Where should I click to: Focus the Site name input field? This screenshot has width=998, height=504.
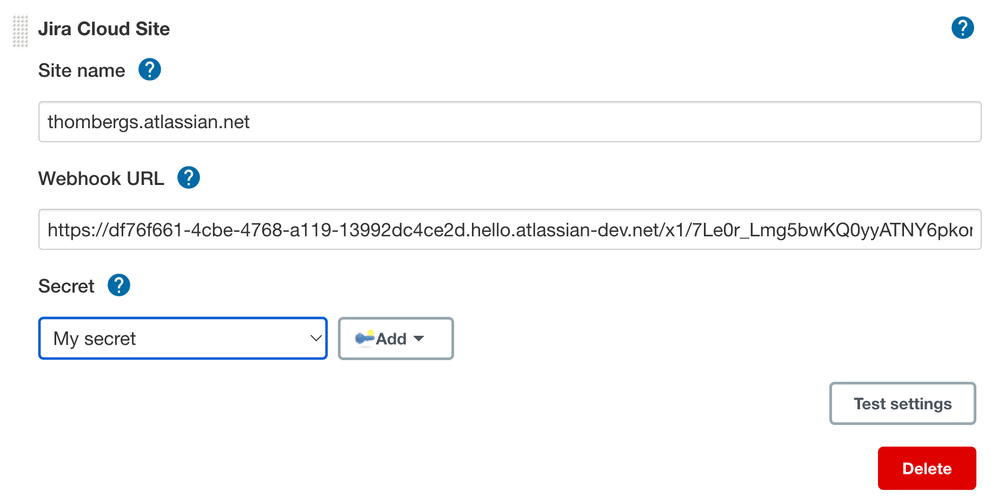[510, 122]
